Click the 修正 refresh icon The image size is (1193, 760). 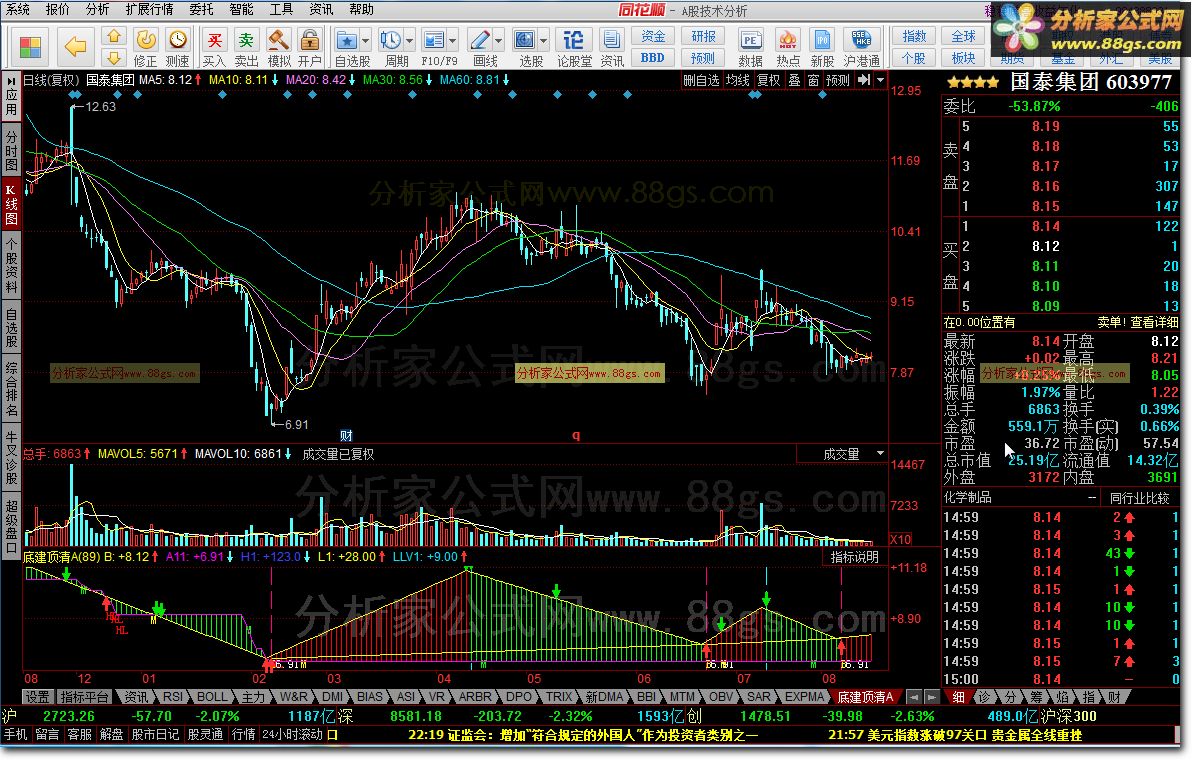pyautogui.click(x=145, y=40)
